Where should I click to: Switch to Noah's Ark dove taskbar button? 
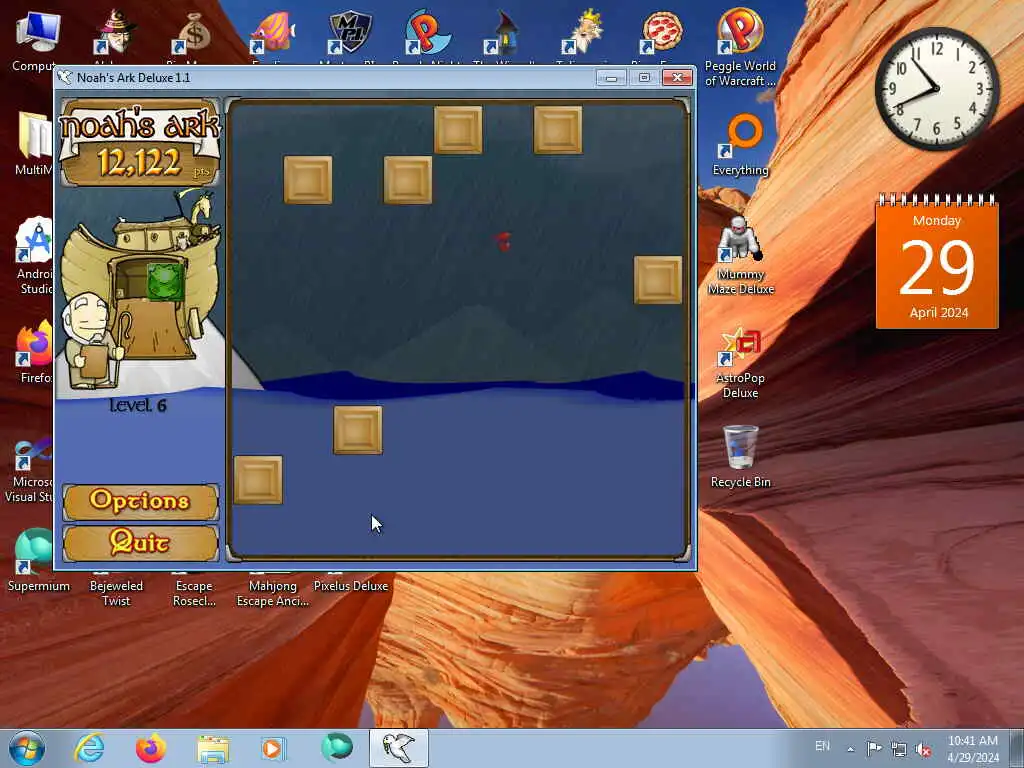(x=398, y=748)
